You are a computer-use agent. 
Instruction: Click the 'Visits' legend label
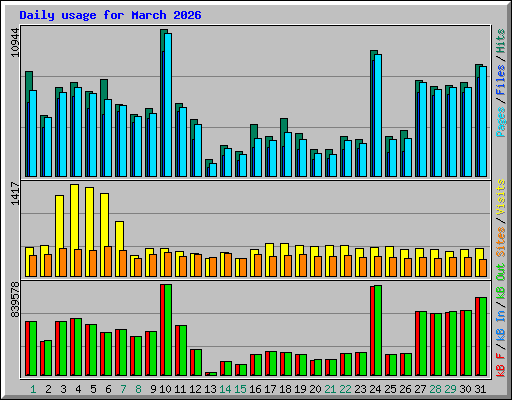click(500, 197)
